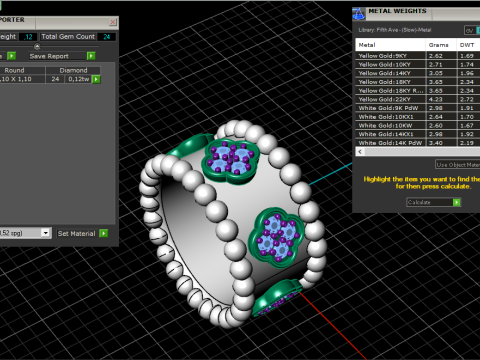
Task: Click the green arrow left of Save Report
Action: [11, 56]
